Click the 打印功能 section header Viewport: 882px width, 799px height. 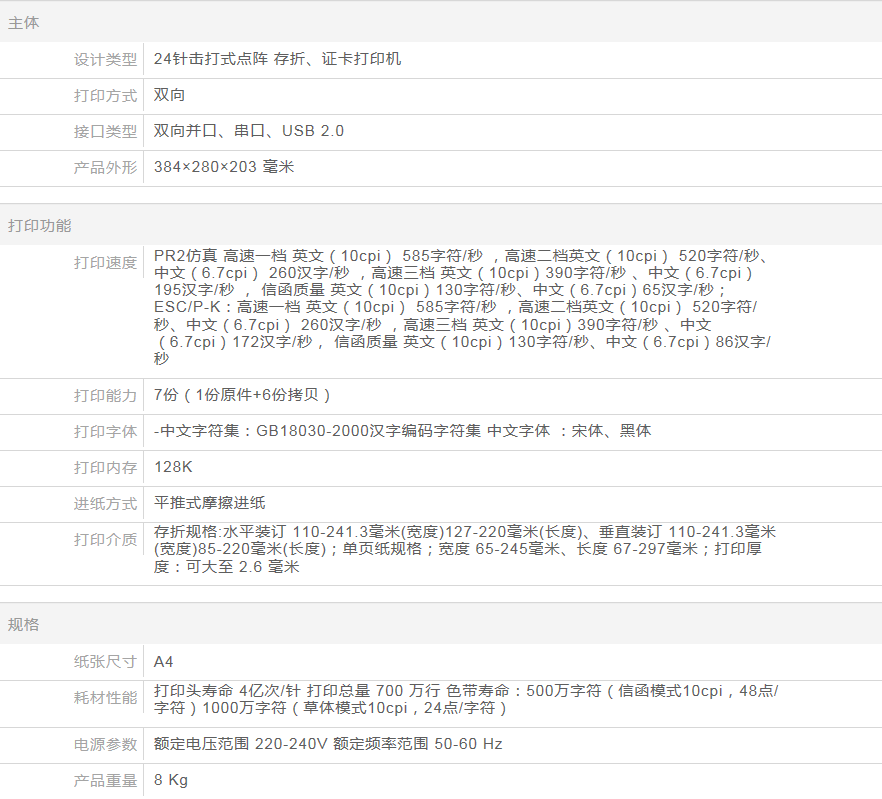tap(40, 226)
